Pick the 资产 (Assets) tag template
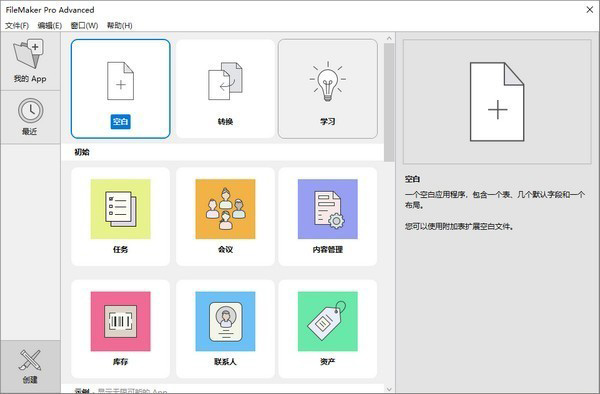The height and width of the screenshot is (394, 600). [328, 329]
